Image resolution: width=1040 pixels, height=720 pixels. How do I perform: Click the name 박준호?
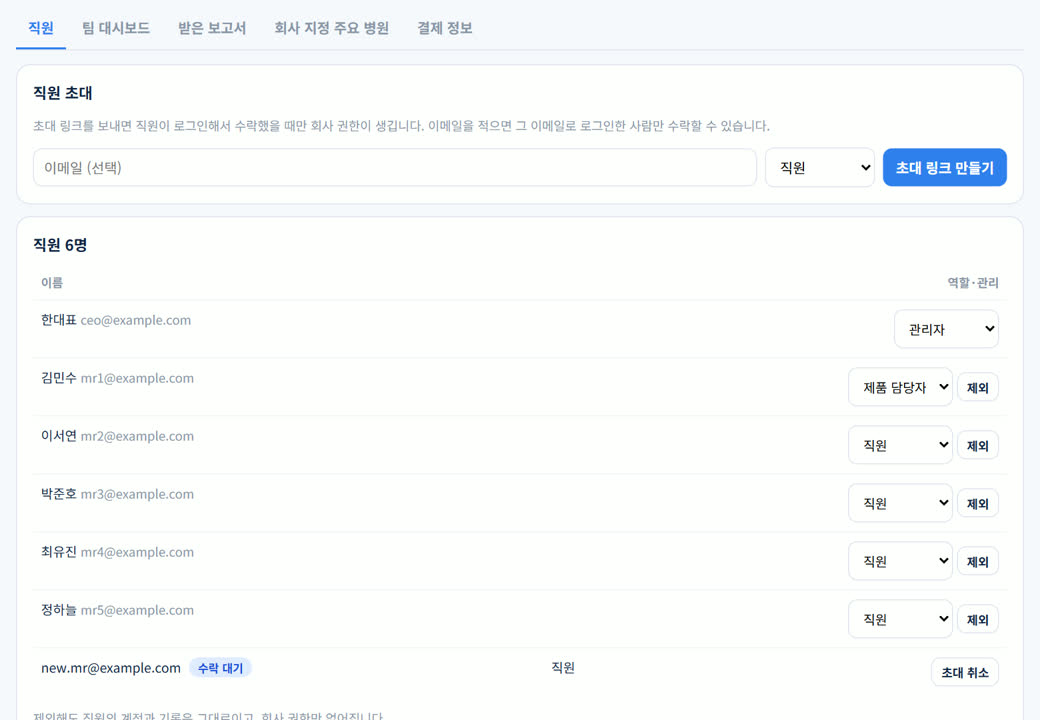point(58,494)
